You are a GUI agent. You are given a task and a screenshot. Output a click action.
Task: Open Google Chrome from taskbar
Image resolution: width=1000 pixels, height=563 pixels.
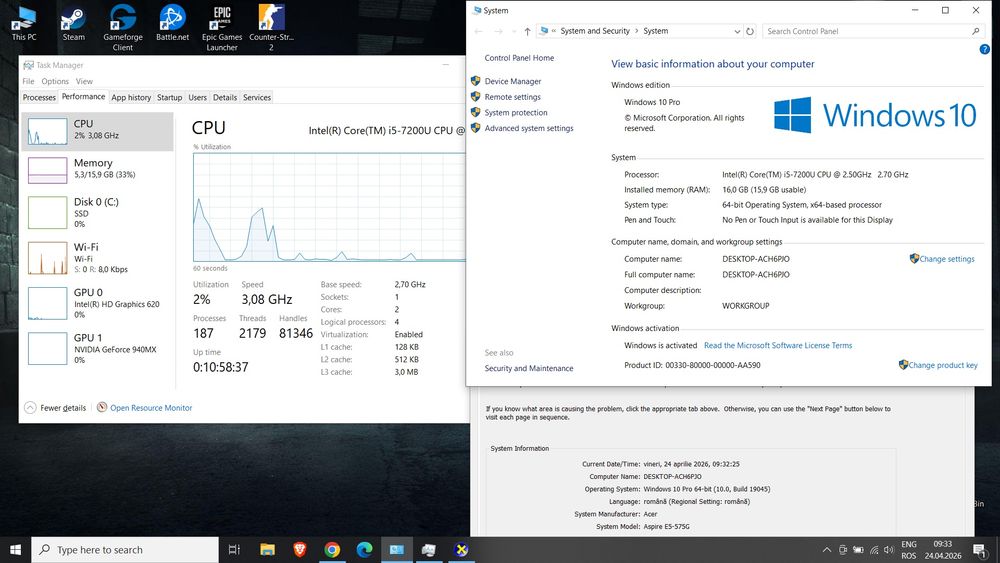(x=332, y=550)
